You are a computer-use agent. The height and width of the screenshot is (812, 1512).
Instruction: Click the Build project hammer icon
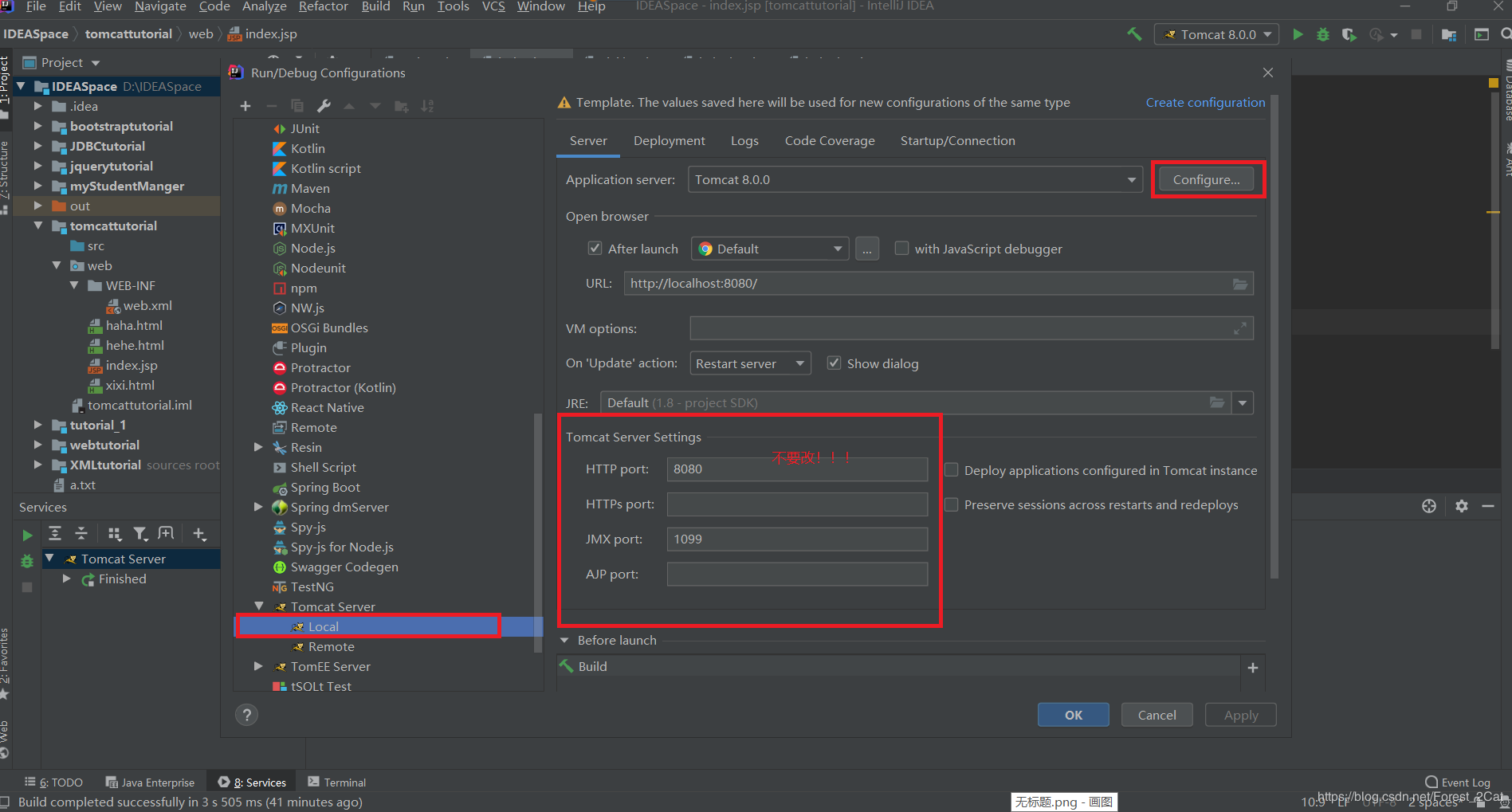click(x=1133, y=34)
